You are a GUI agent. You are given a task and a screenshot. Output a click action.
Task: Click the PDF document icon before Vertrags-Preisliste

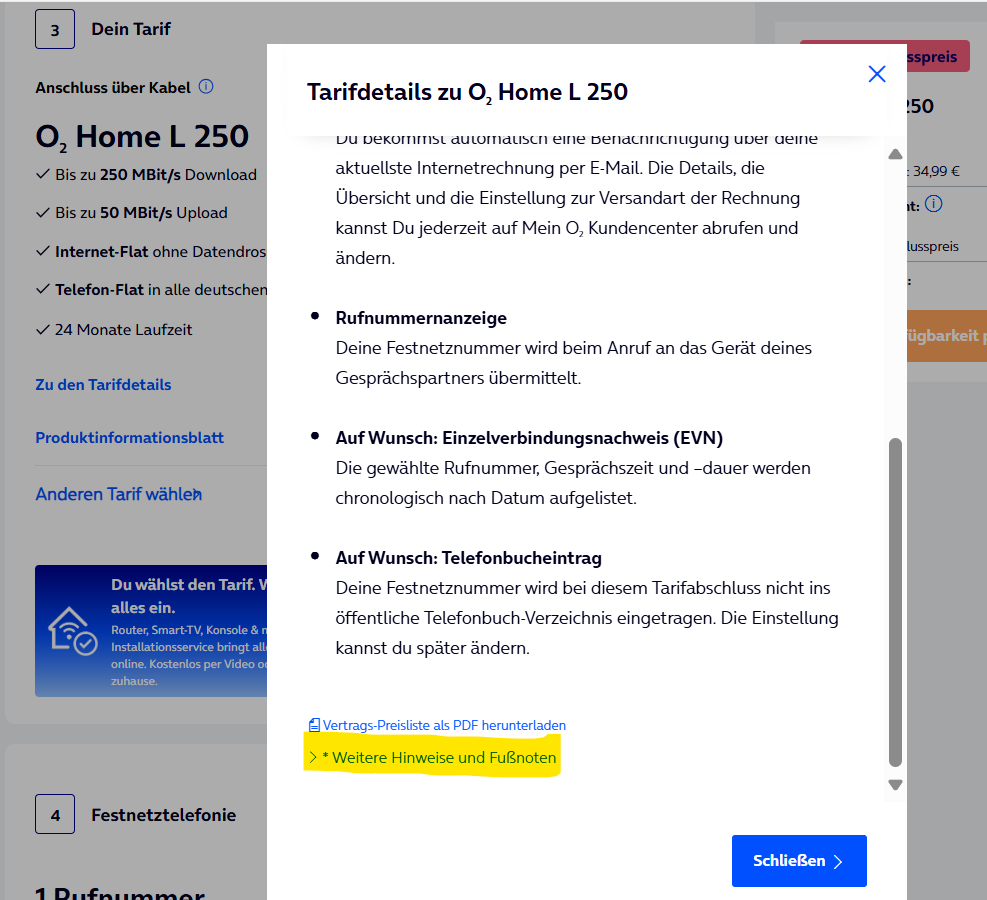pyautogui.click(x=314, y=726)
